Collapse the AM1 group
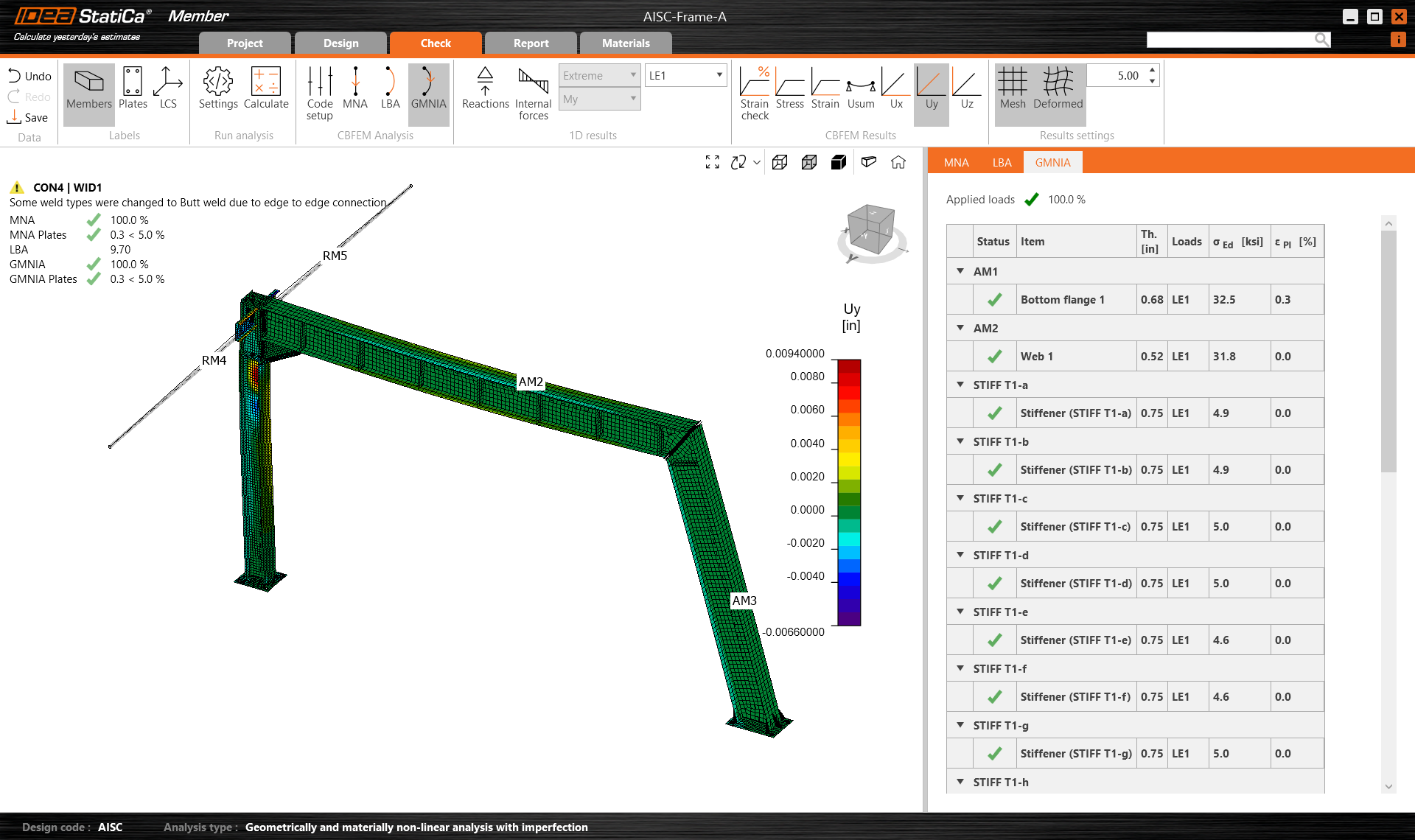 pos(960,271)
